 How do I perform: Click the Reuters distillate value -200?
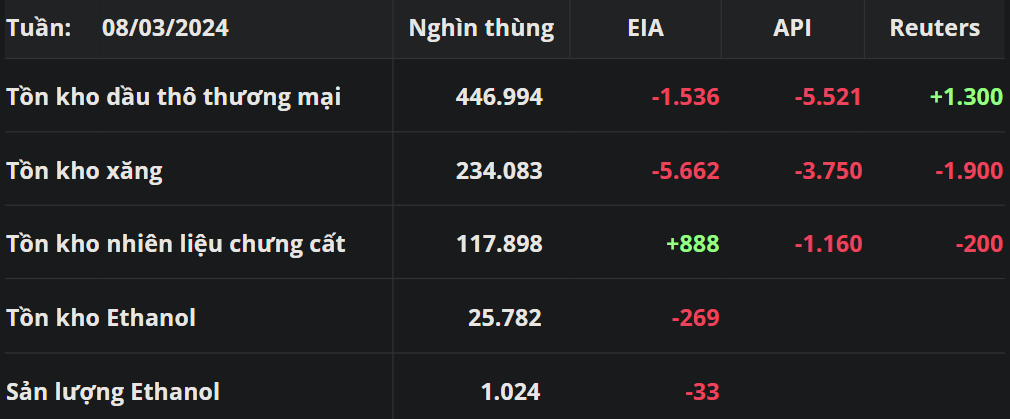click(x=978, y=244)
